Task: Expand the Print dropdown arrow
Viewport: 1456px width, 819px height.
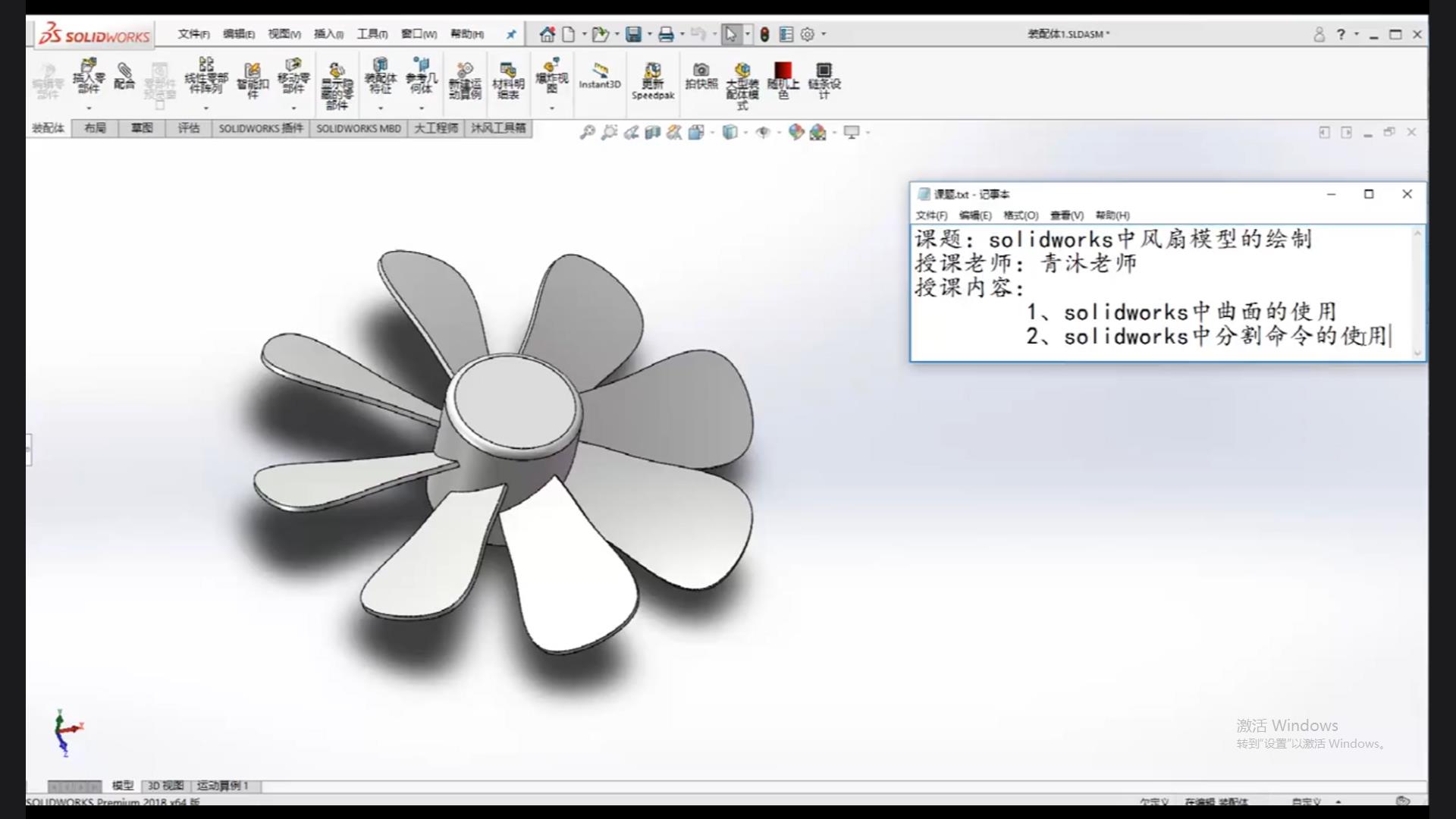Action: (x=682, y=34)
